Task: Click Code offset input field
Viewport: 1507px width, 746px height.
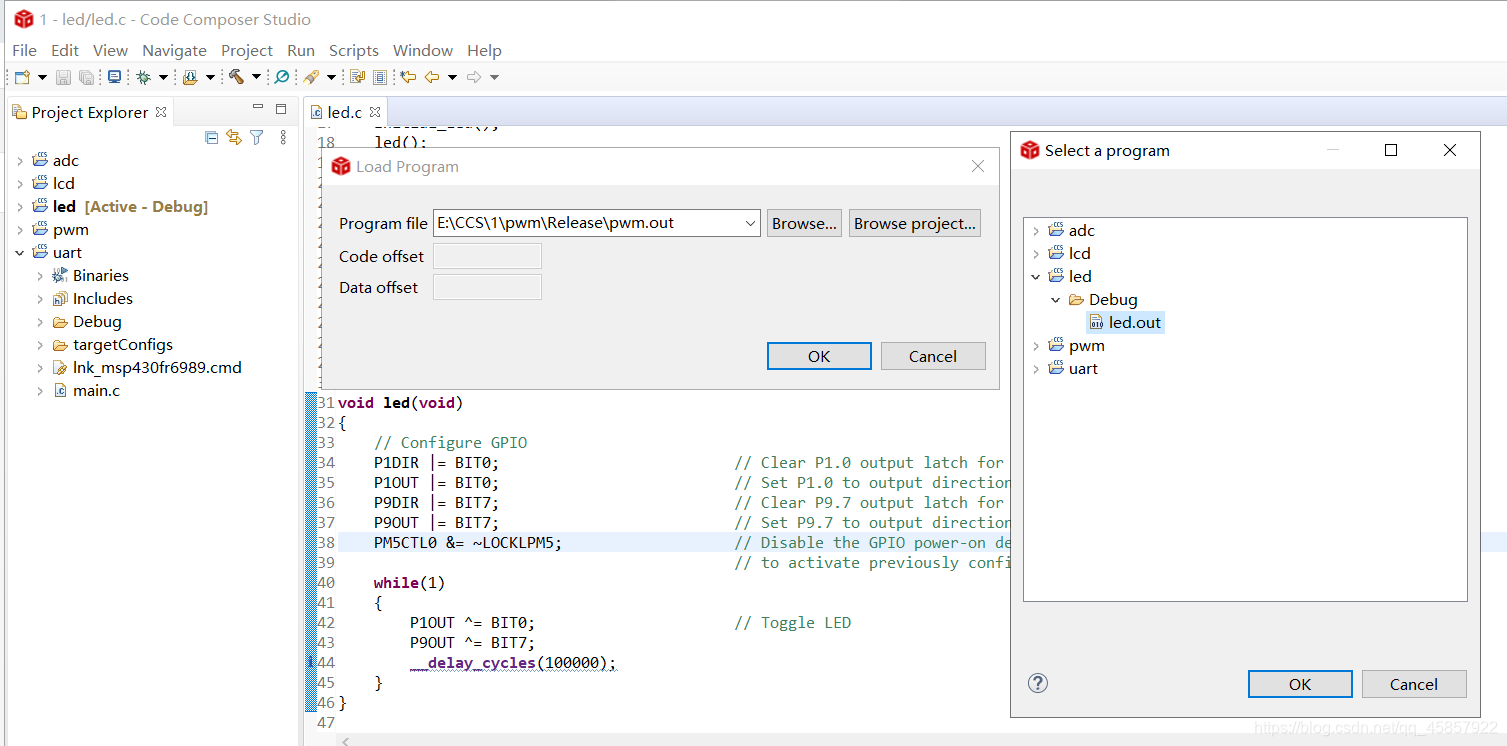Action: click(x=487, y=256)
